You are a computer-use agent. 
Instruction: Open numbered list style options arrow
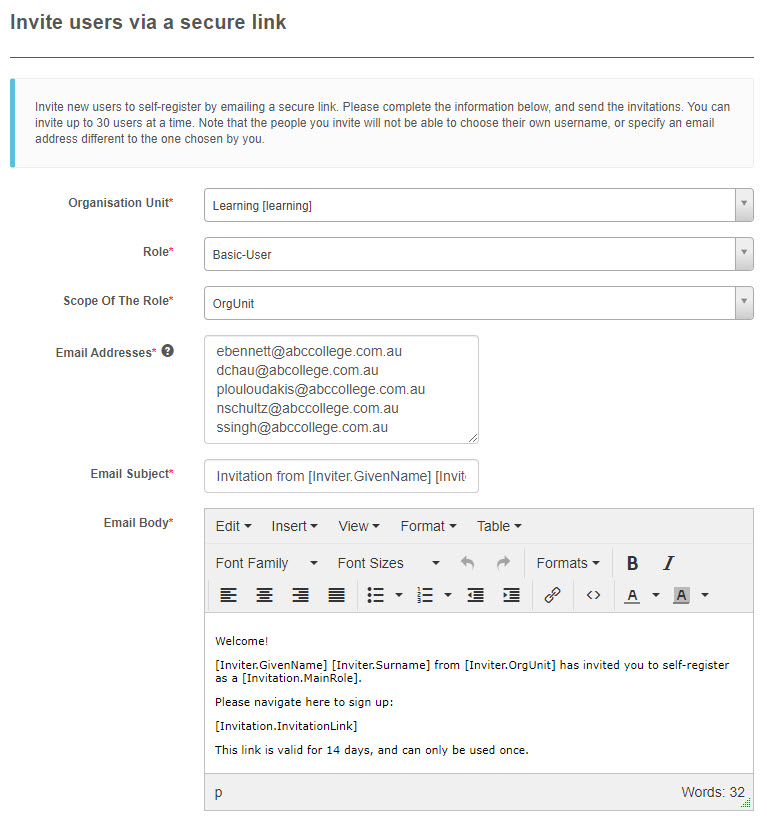(x=448, y=595)
